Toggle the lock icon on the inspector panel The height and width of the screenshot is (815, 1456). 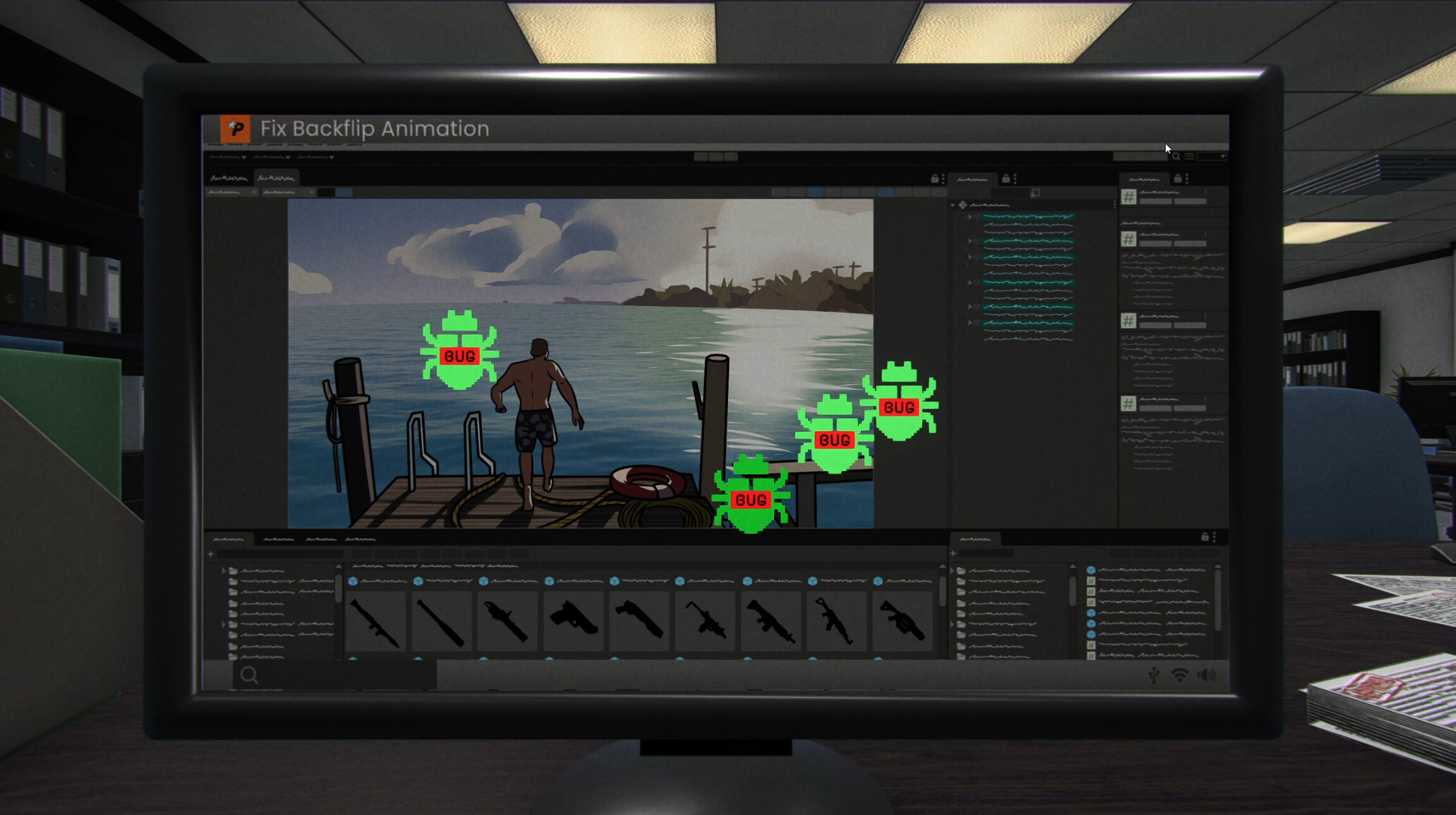(x=1178, y=179)
